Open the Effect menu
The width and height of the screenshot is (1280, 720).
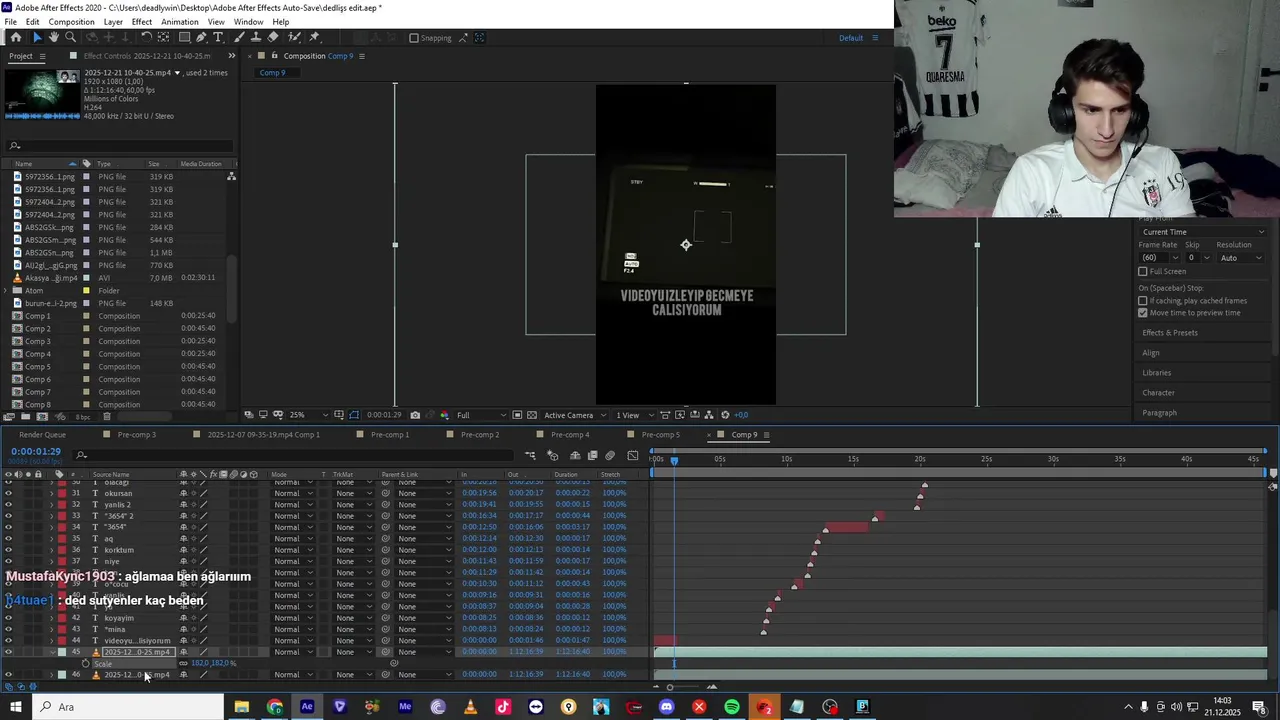point(142,22)
